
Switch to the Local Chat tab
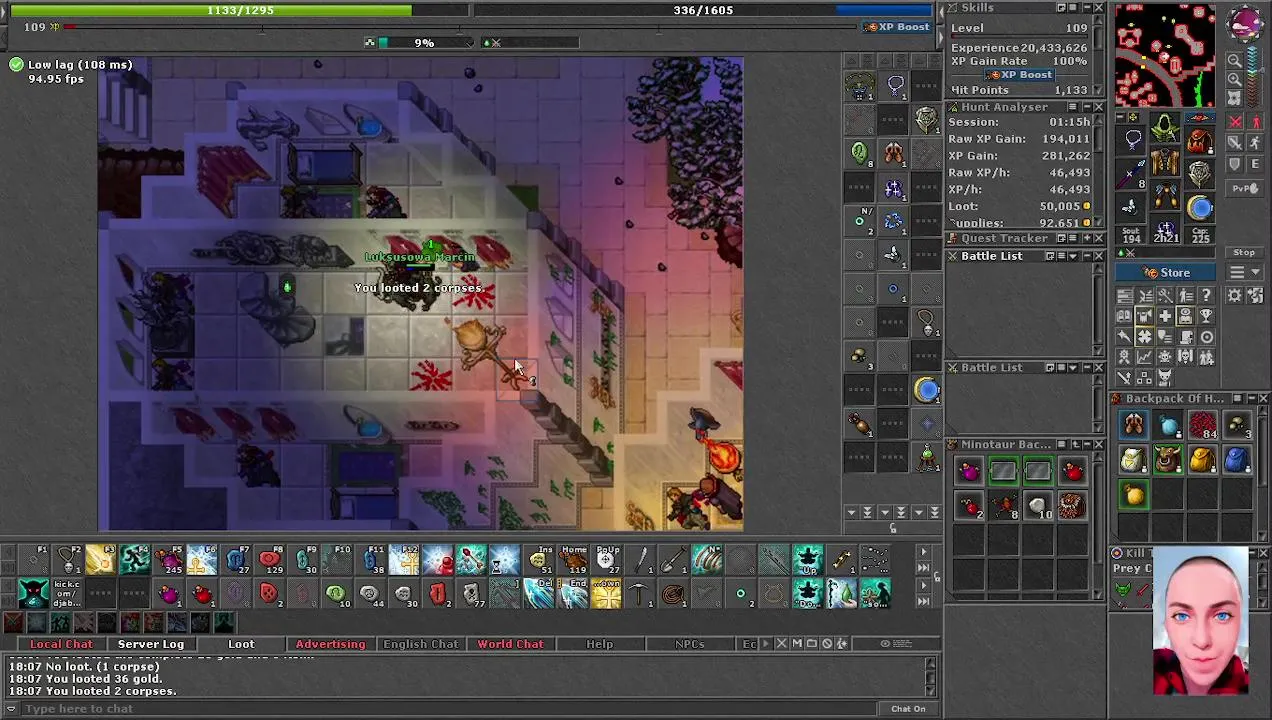(61, 644)
